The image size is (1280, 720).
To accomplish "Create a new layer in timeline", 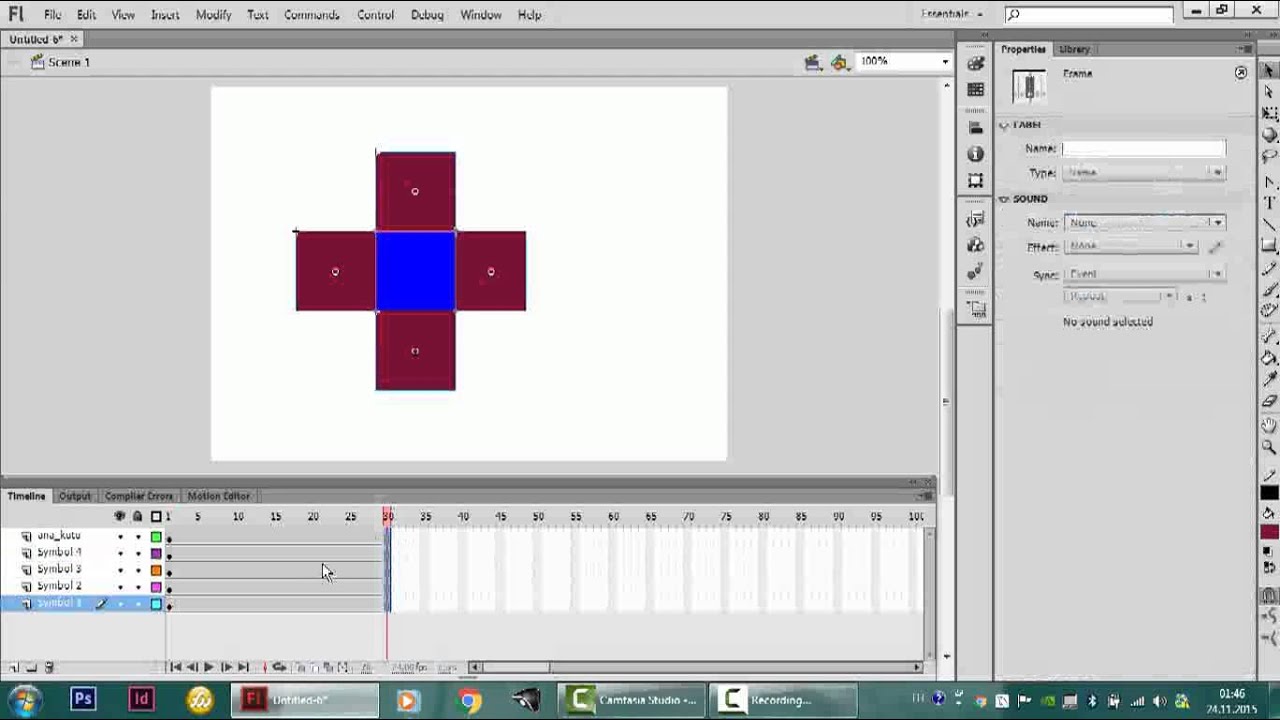I will 13,667.
